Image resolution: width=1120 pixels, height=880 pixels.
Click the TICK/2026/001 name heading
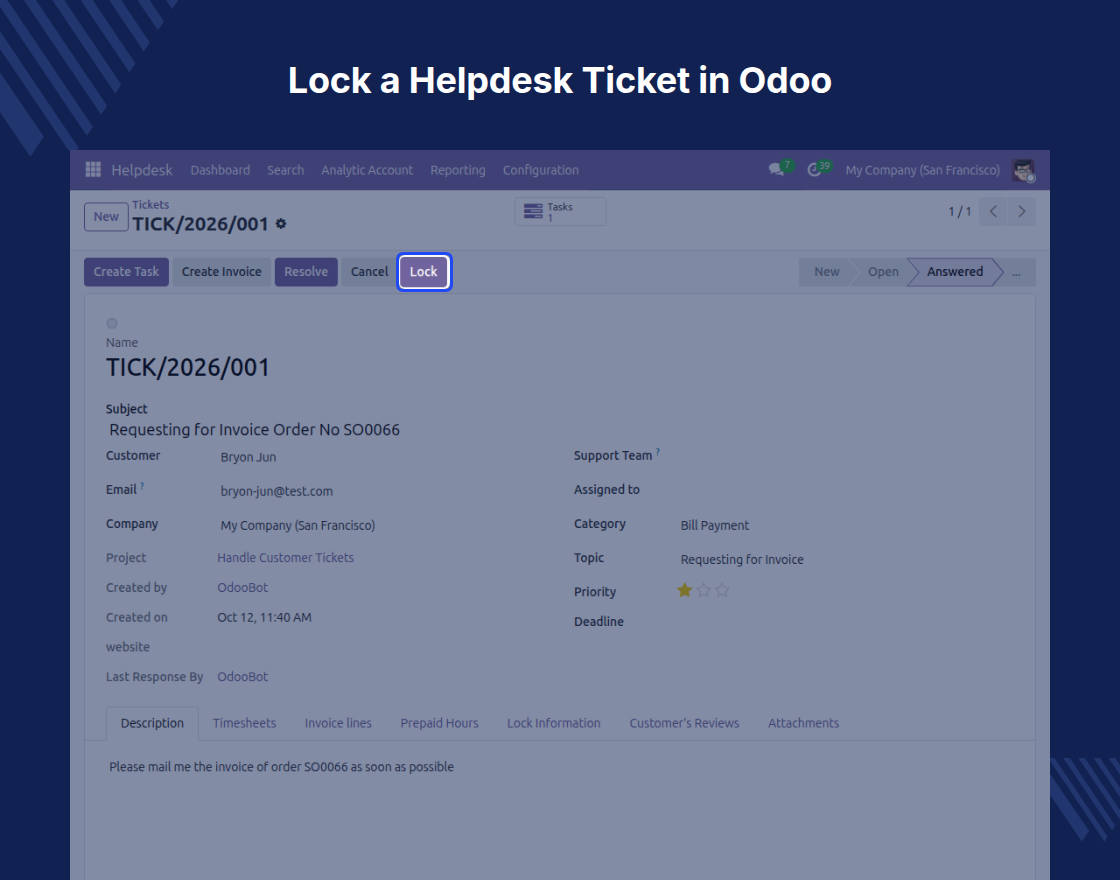188,368
